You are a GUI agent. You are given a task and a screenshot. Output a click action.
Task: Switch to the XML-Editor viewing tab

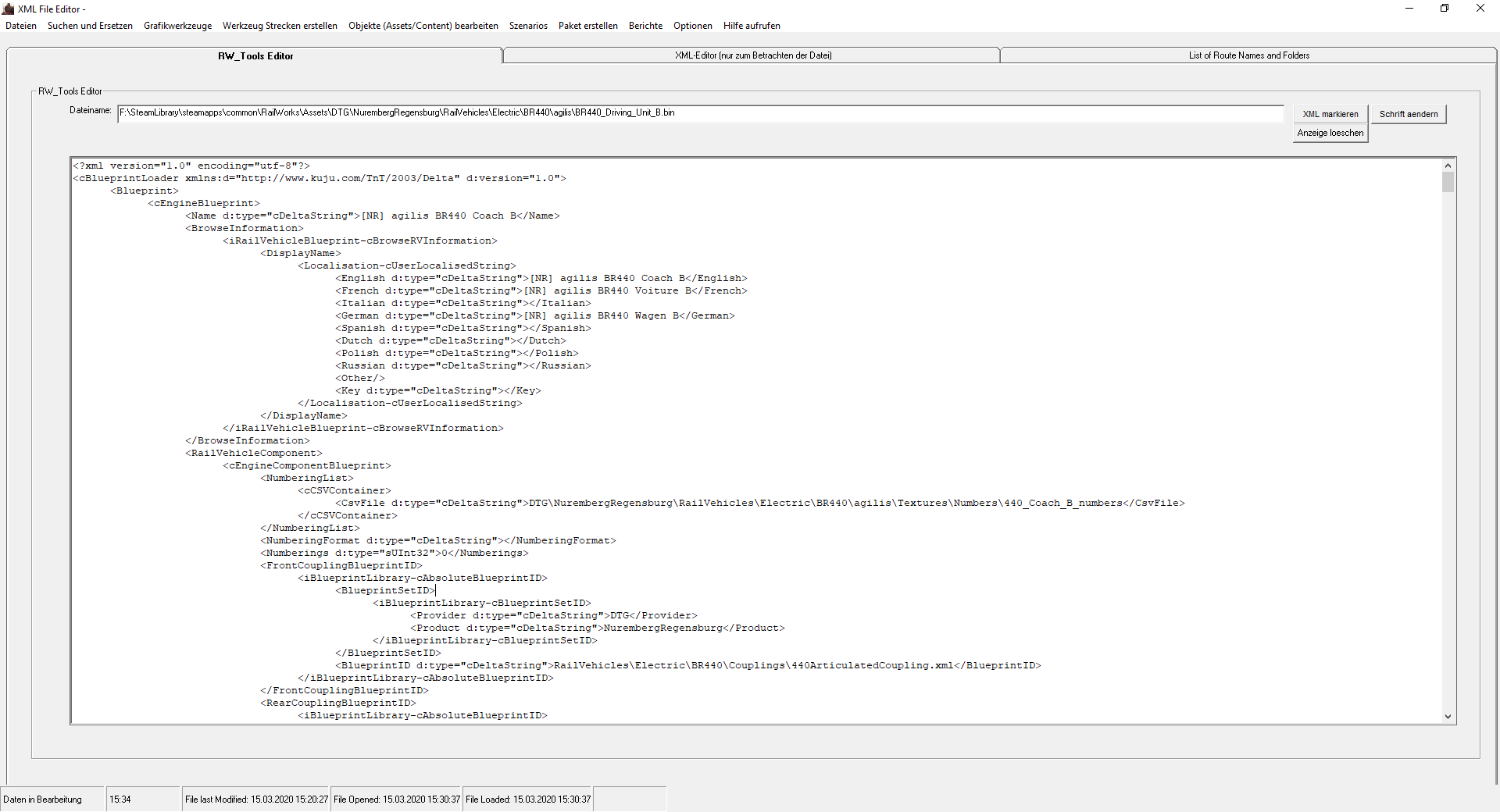pyautogui.click(x=752, y=55)
